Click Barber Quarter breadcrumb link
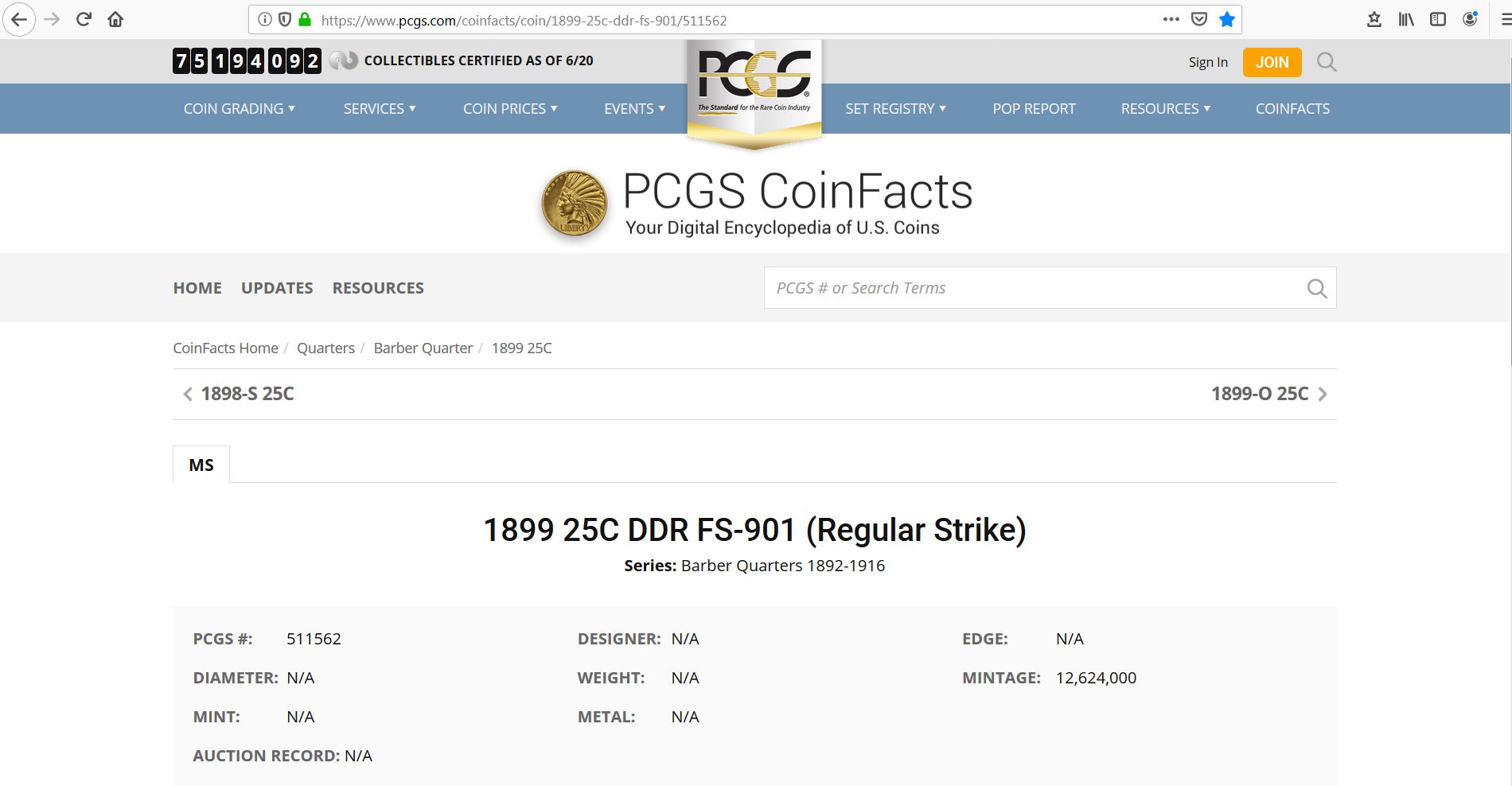 tap(423, 348)
